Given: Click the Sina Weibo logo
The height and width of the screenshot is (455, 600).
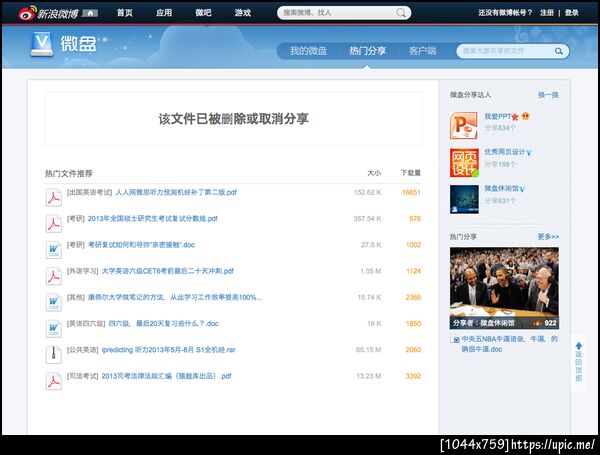Looking at the screenshot, I should pyautogui.click(x=48, y=13).
